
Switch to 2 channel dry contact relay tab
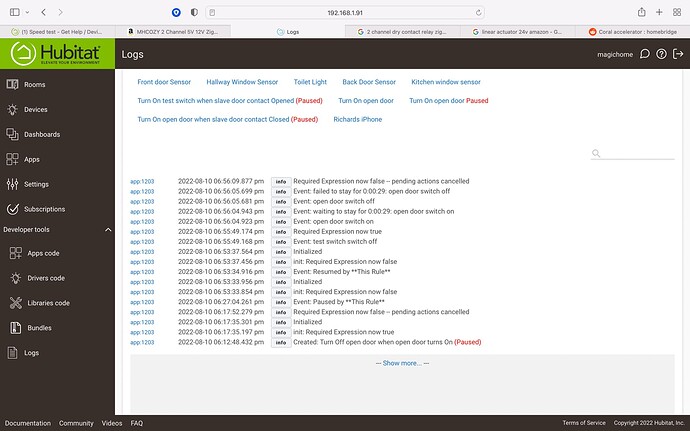coord(403,32)
